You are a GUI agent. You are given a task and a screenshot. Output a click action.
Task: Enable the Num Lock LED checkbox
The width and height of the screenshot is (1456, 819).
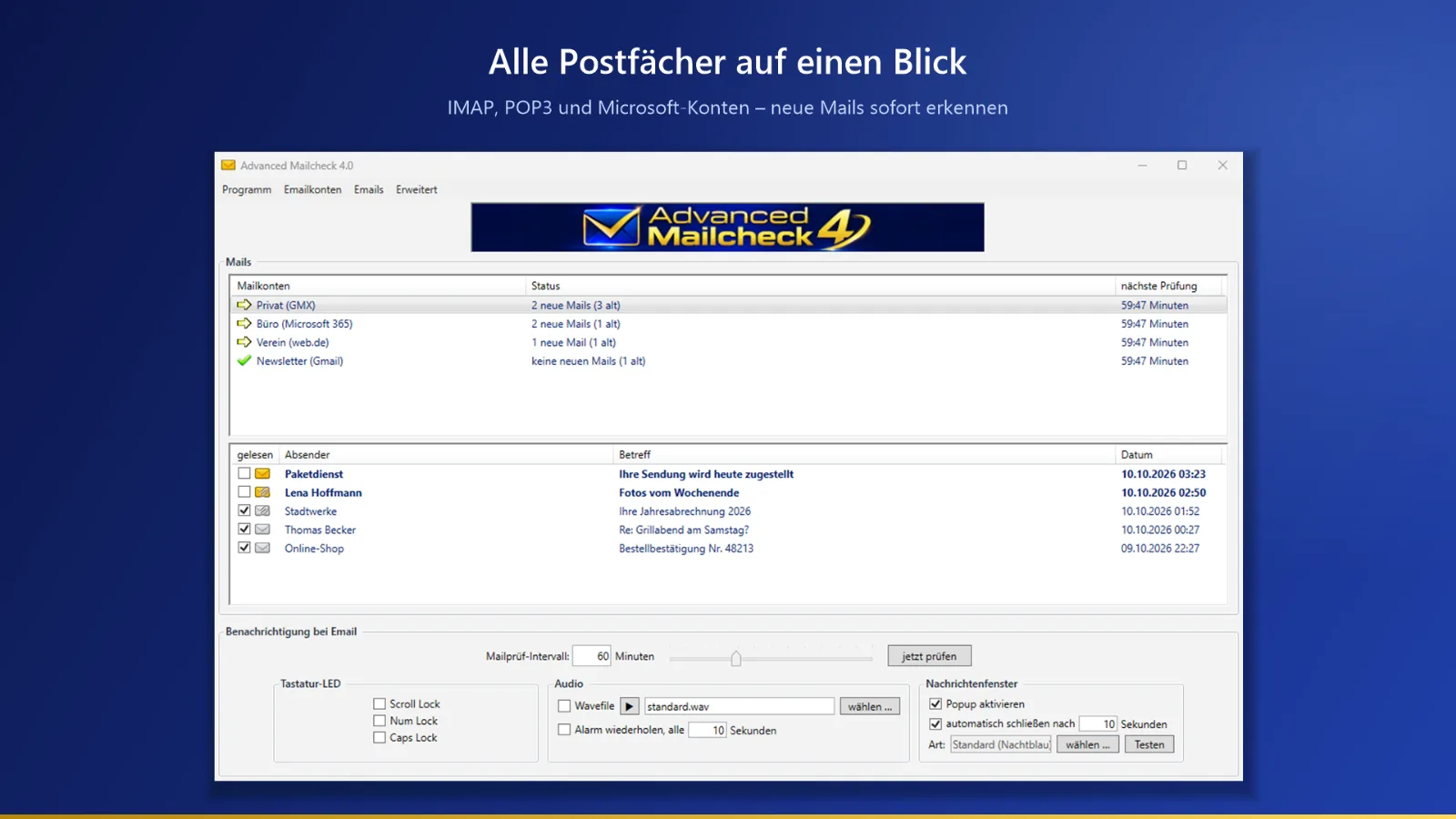(379, 721)
